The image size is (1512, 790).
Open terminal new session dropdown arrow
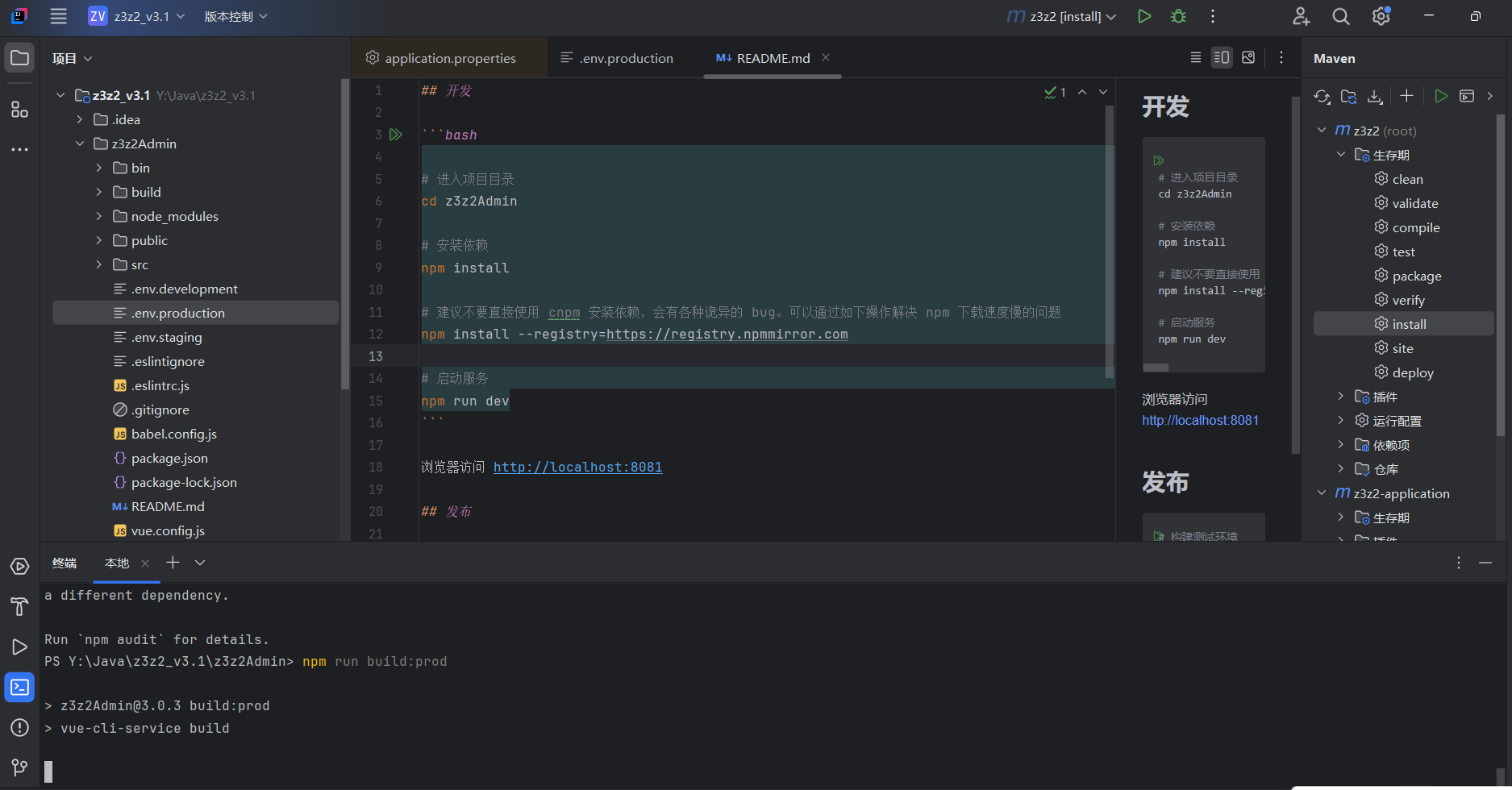pyautogui.click(x=200, y=563)
